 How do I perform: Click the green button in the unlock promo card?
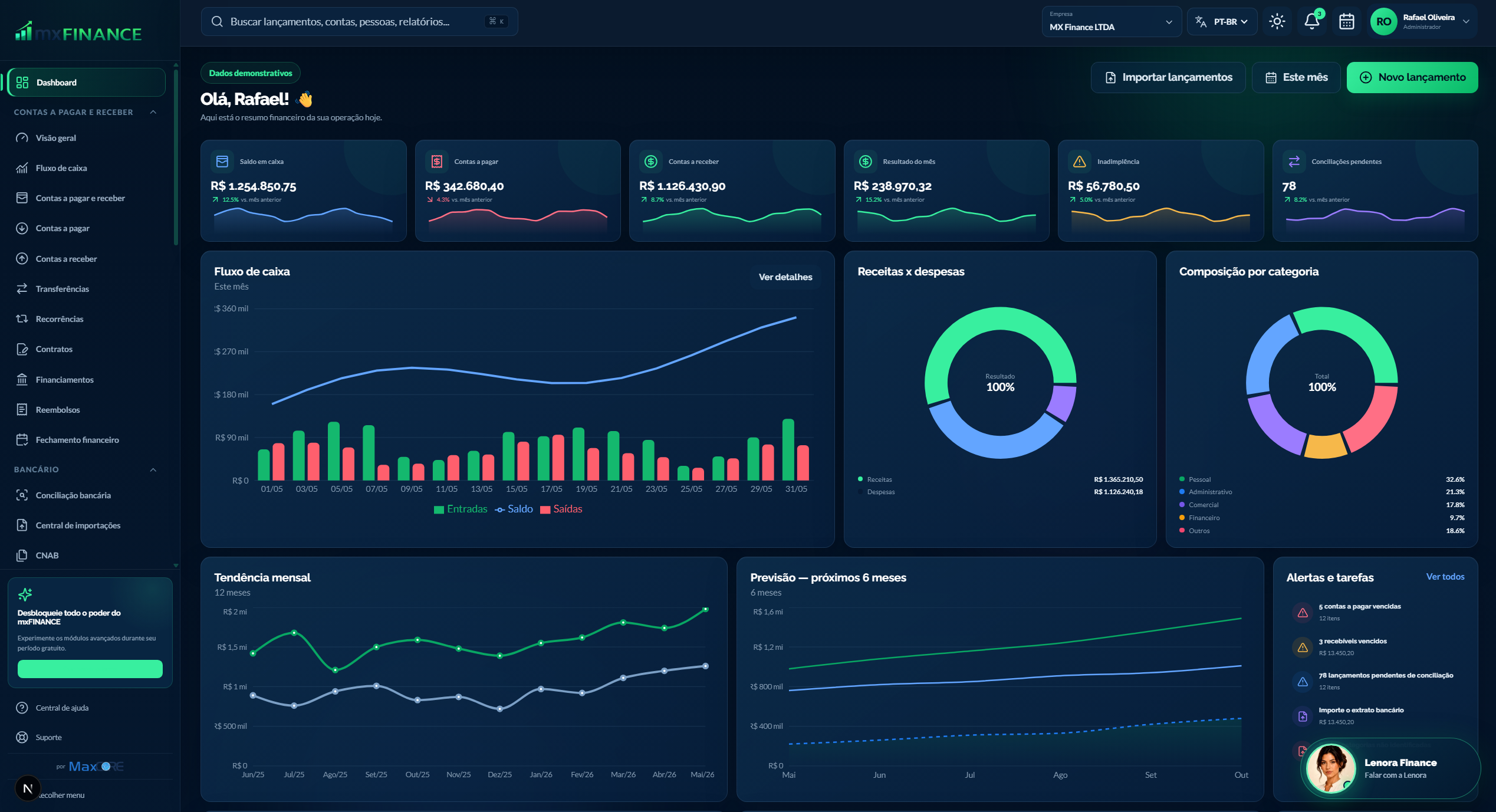click(x=90, y=669)
